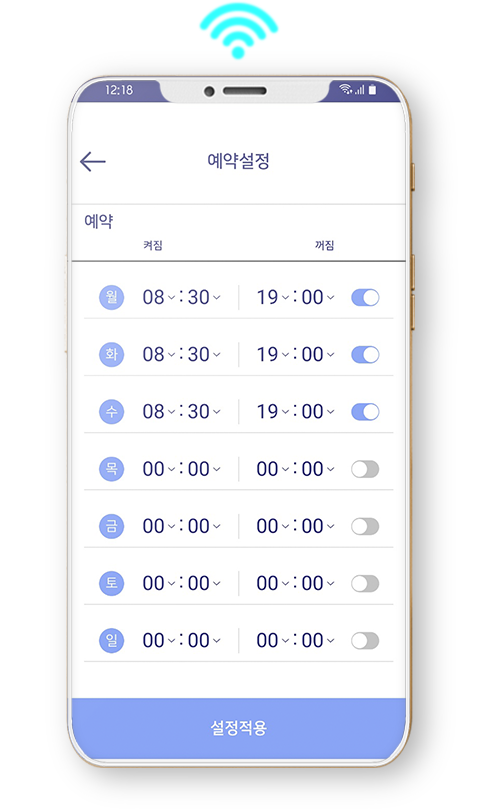This screenshot has width=479, height=810.
Task: Apply settings with 설정적용 button
Action: coord(239,728)
